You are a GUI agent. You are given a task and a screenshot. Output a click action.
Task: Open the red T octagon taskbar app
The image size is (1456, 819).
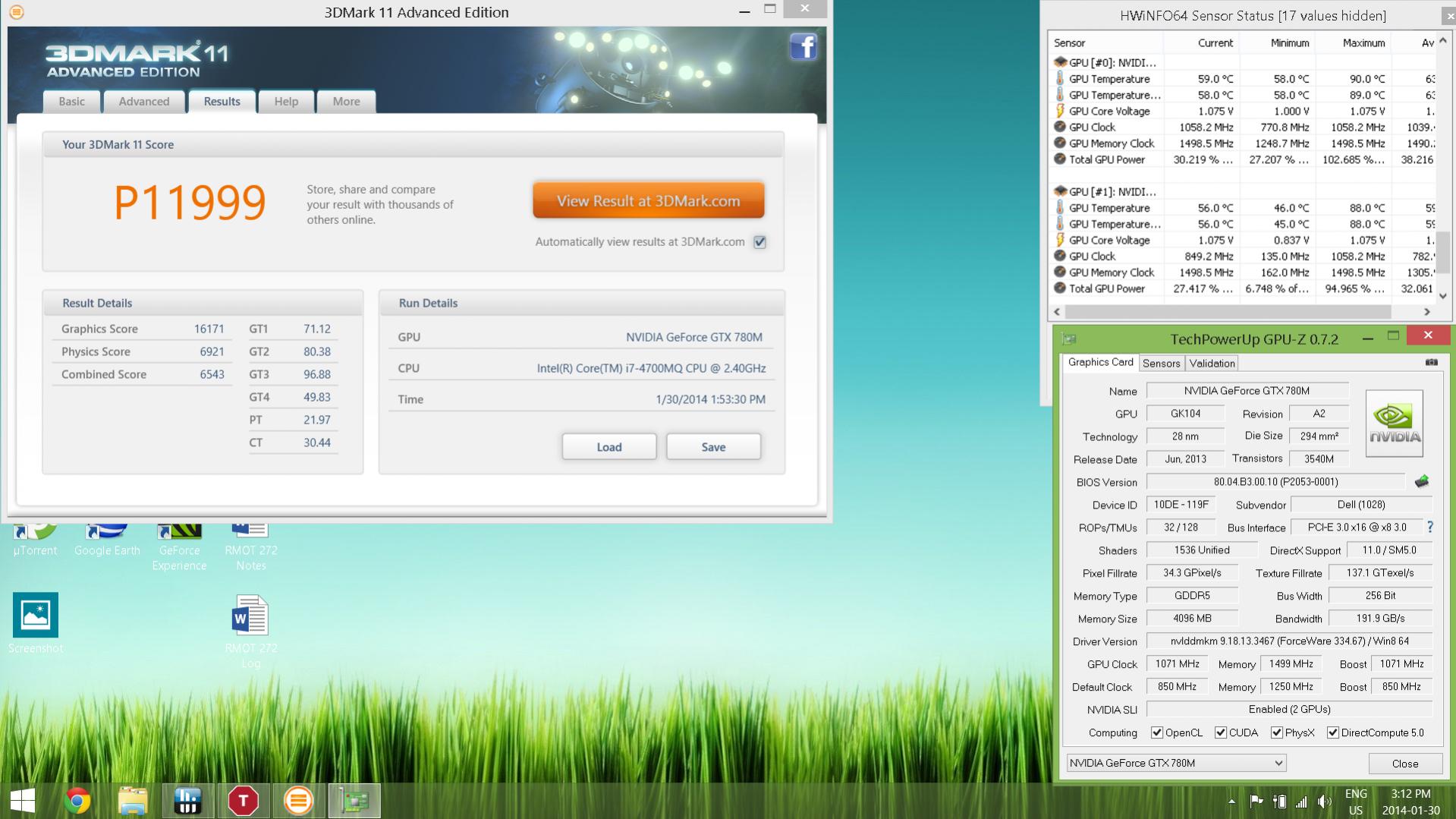coord(243,801)
